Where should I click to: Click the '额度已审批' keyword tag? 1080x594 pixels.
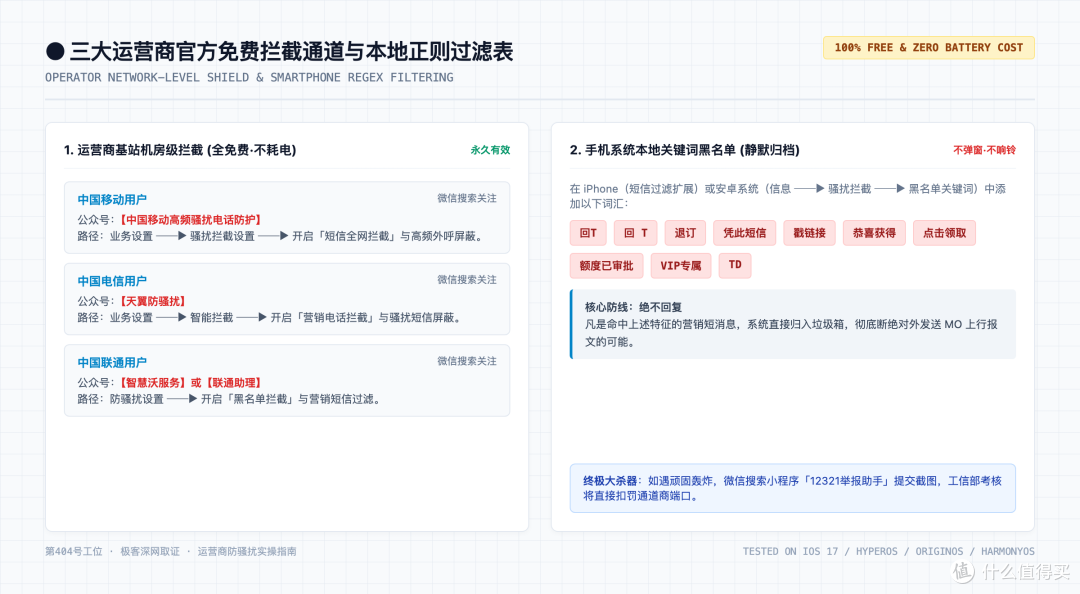(x=606, y=265)
